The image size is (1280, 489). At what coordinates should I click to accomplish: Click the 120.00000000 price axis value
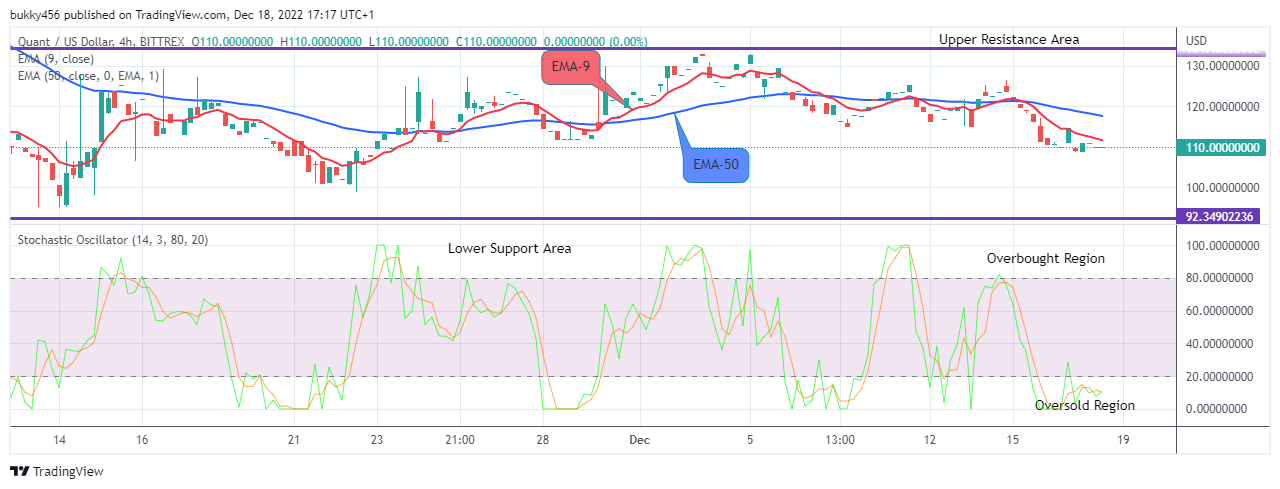(1221, 106)
